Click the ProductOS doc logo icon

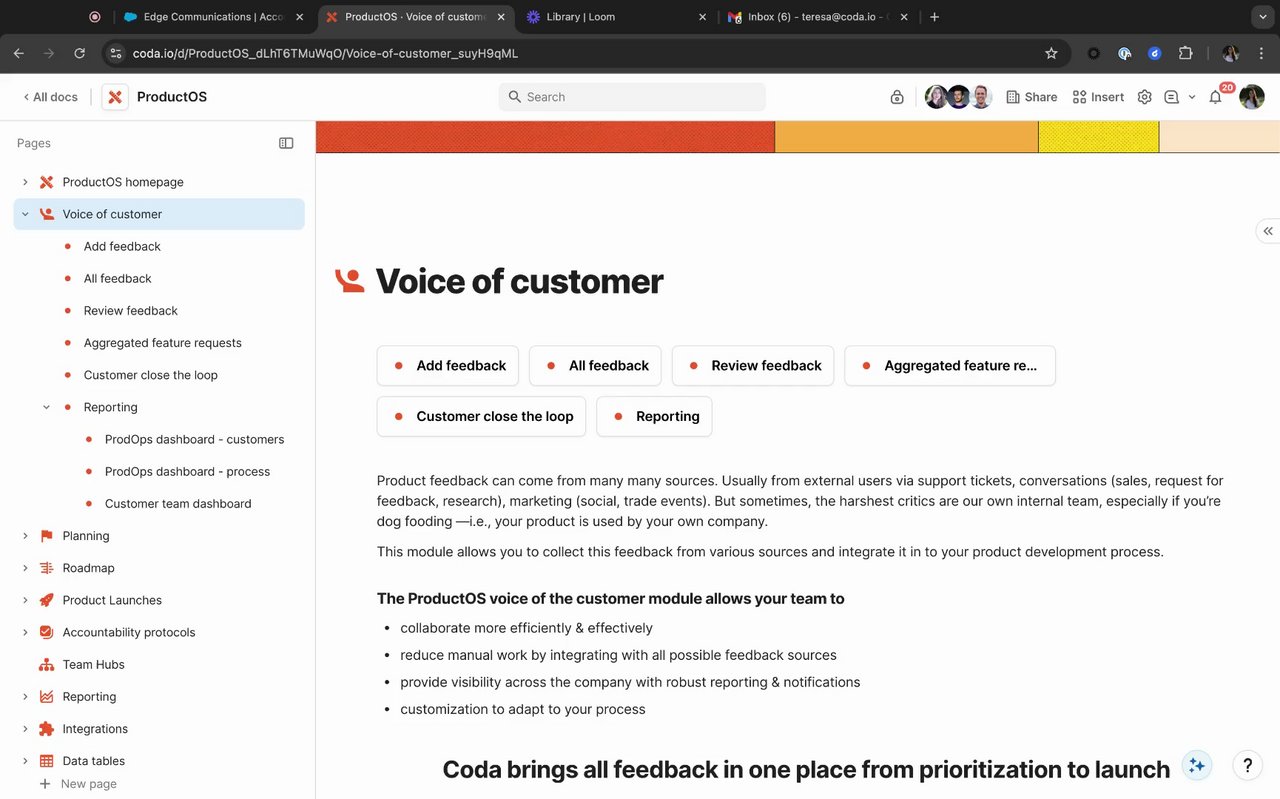pyautogui.click(x=115, y=97)
